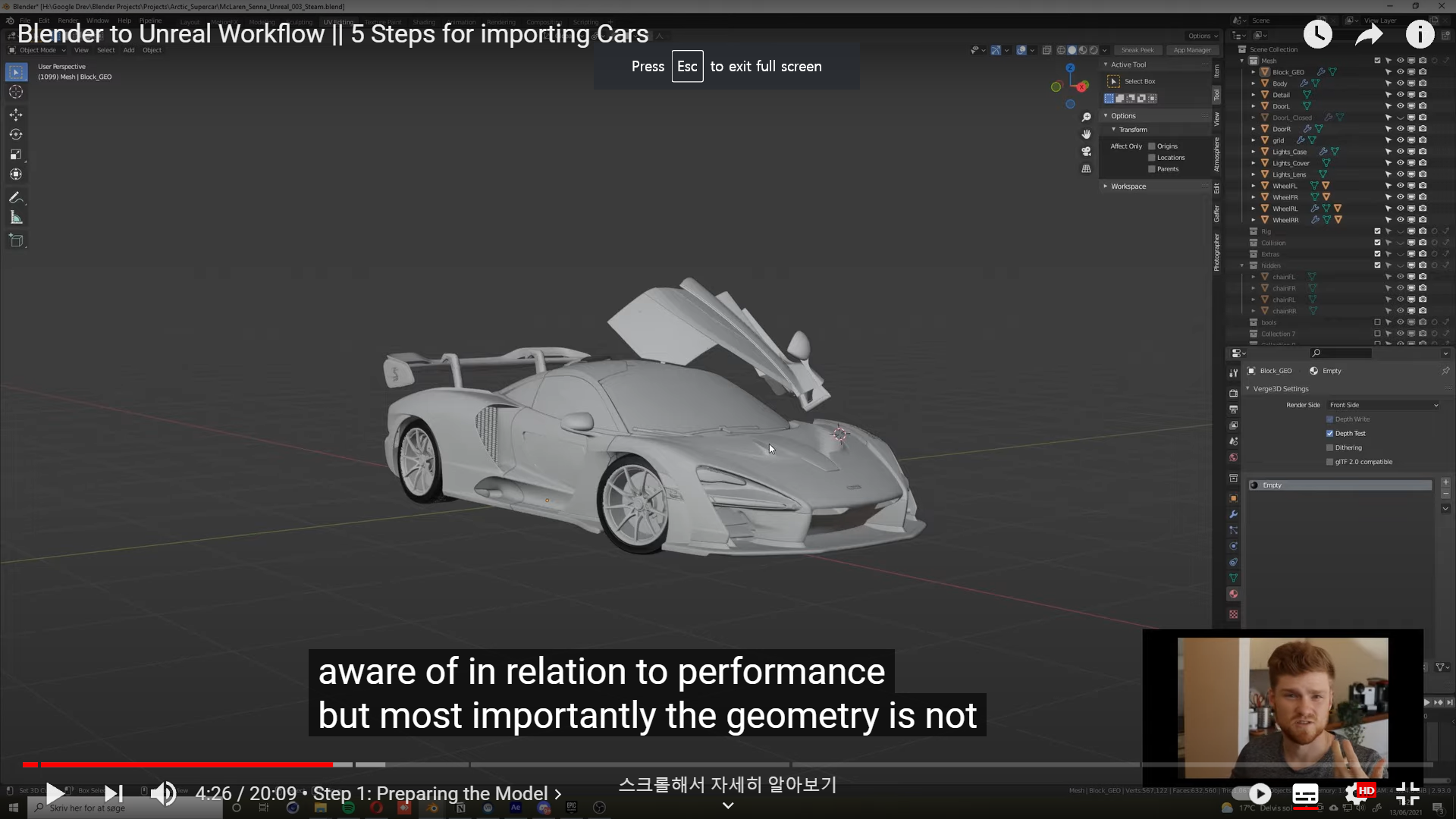
Task: Click the YouTube Share arrow icon
Action: (1369, 34)
